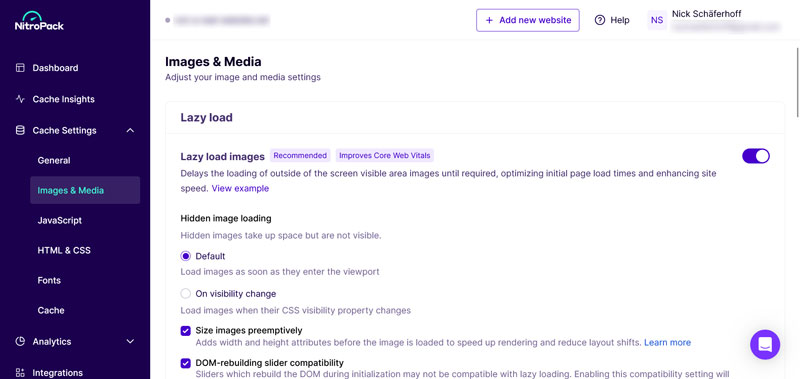
Task: Collapse the Cache Settings chevron
Action: 130,131
